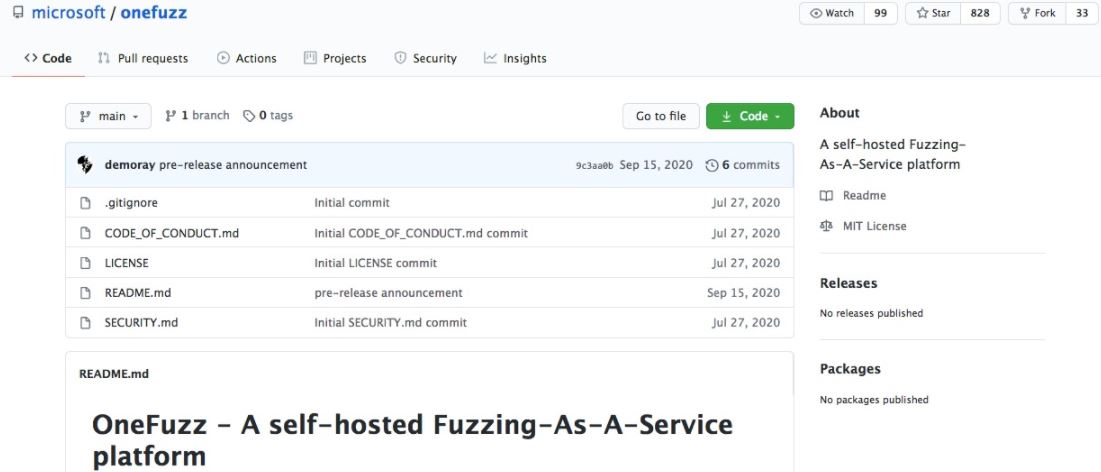Click the 9c3aa0b commit hash
The height and width of the screenshot is (472, 1101).
(594, 166)
